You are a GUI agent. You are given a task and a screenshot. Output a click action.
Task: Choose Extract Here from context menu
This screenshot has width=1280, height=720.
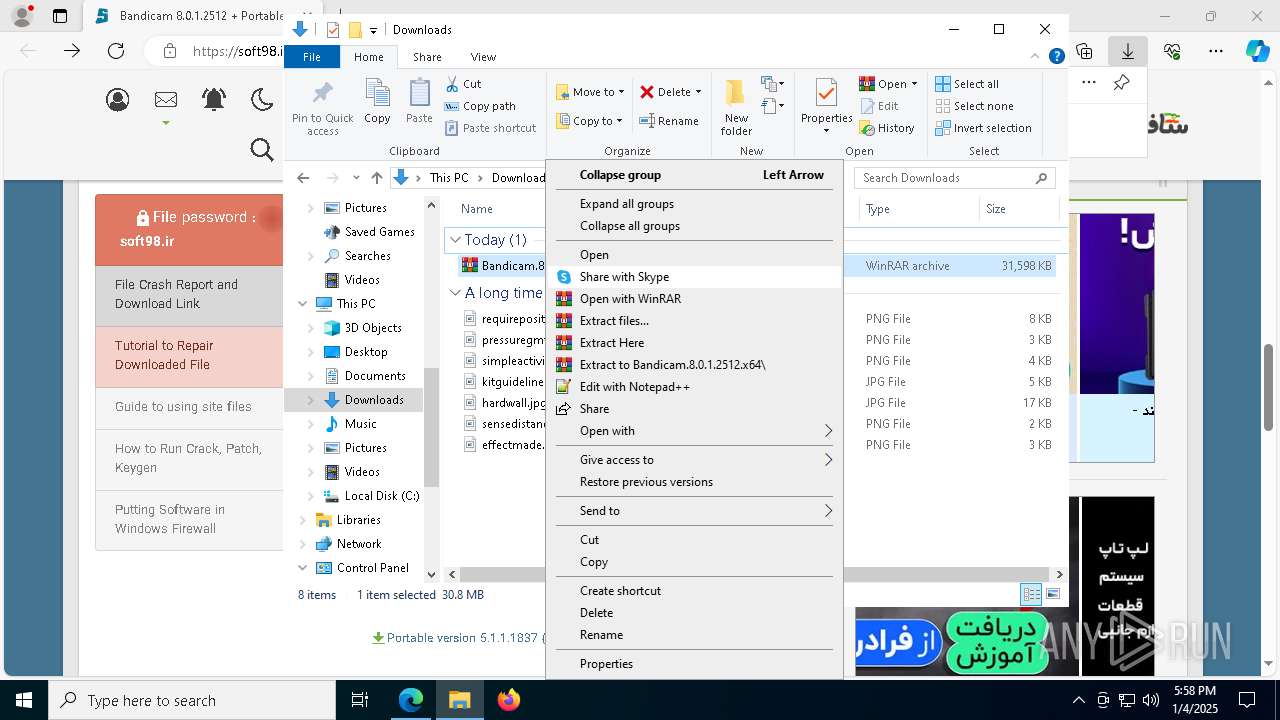click(694, 343)
